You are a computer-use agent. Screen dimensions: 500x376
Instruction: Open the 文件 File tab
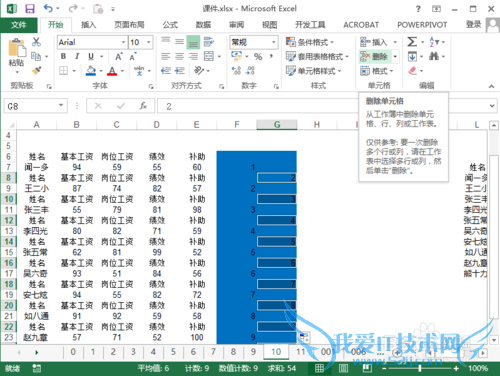pyautogui.click(x=18, y=25)
